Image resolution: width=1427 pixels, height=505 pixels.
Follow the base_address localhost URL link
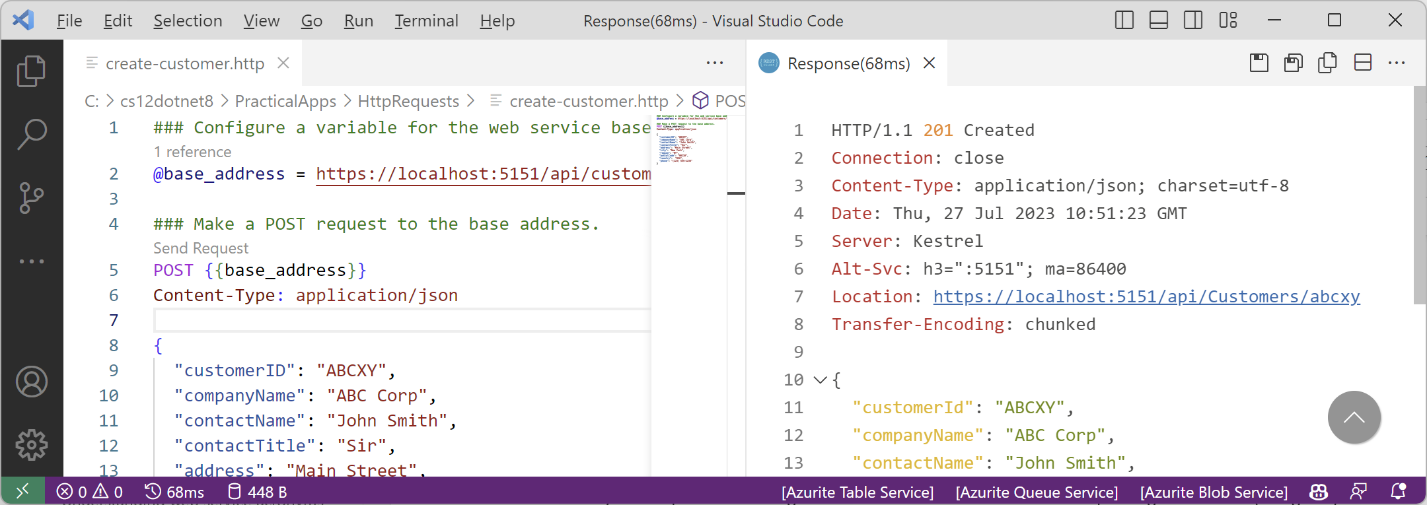pyautogui.click(x=483, y=174)
